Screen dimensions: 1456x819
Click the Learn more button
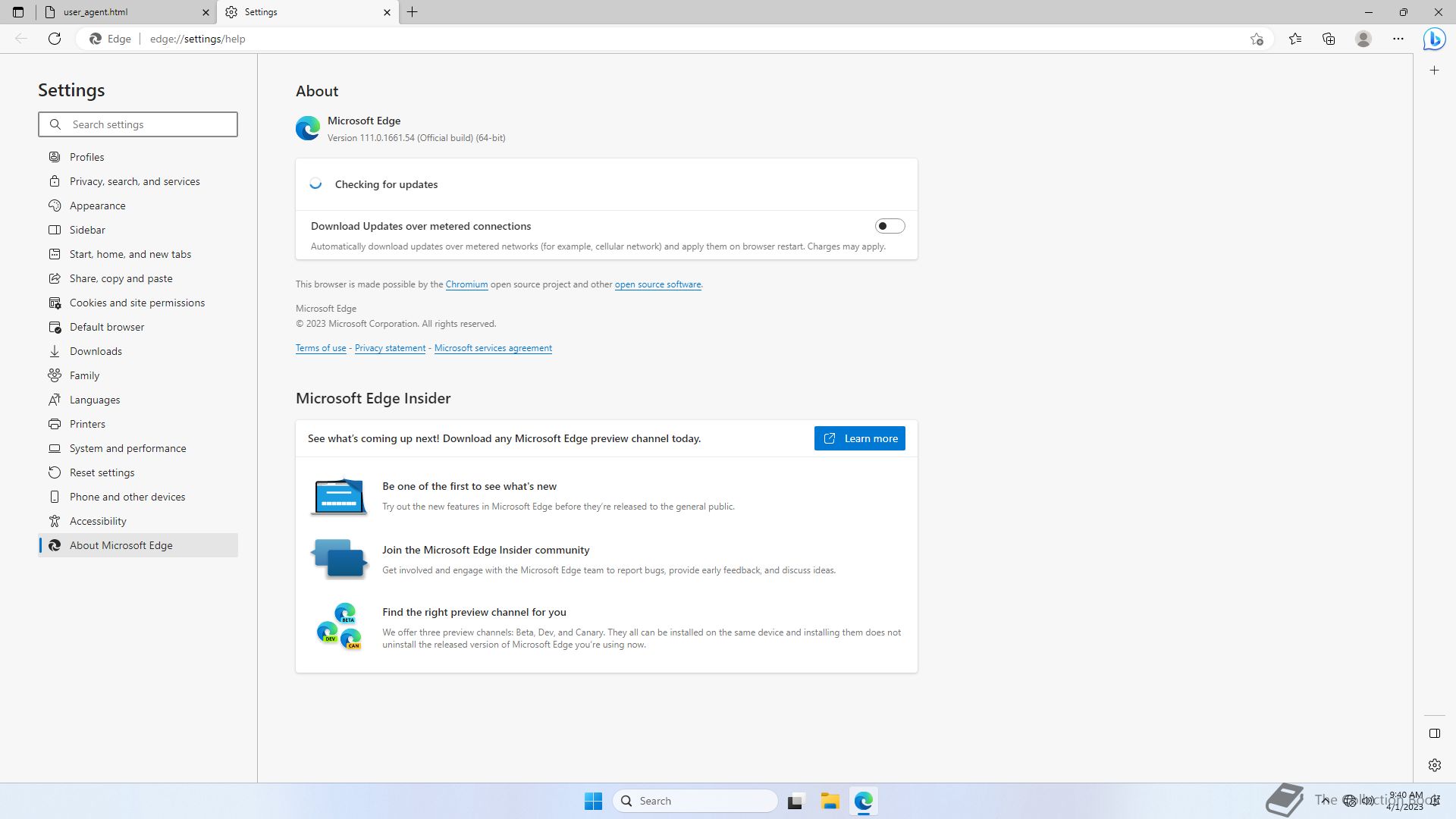point(859,438)
